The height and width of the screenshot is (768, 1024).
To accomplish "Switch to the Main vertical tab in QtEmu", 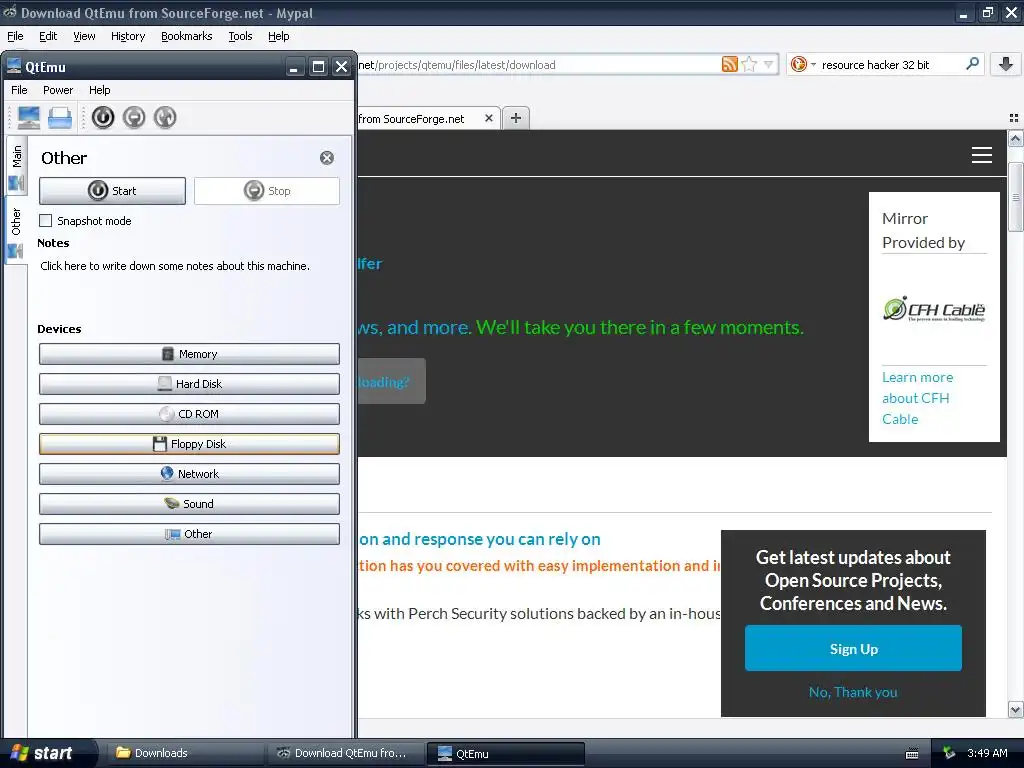I will (17, 167).
